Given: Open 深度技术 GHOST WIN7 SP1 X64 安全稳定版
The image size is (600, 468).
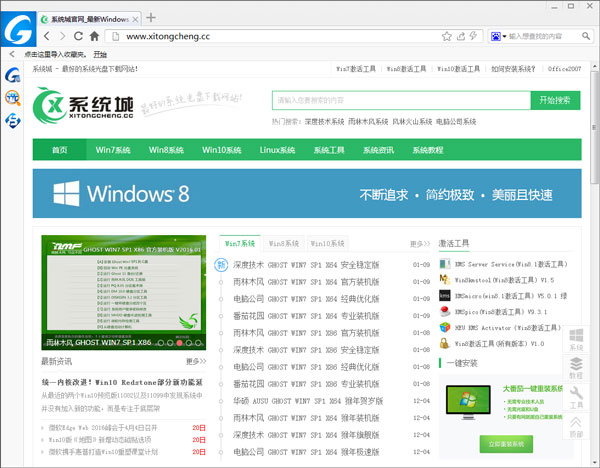Looking at the screenshot, I should pos(306,265).
